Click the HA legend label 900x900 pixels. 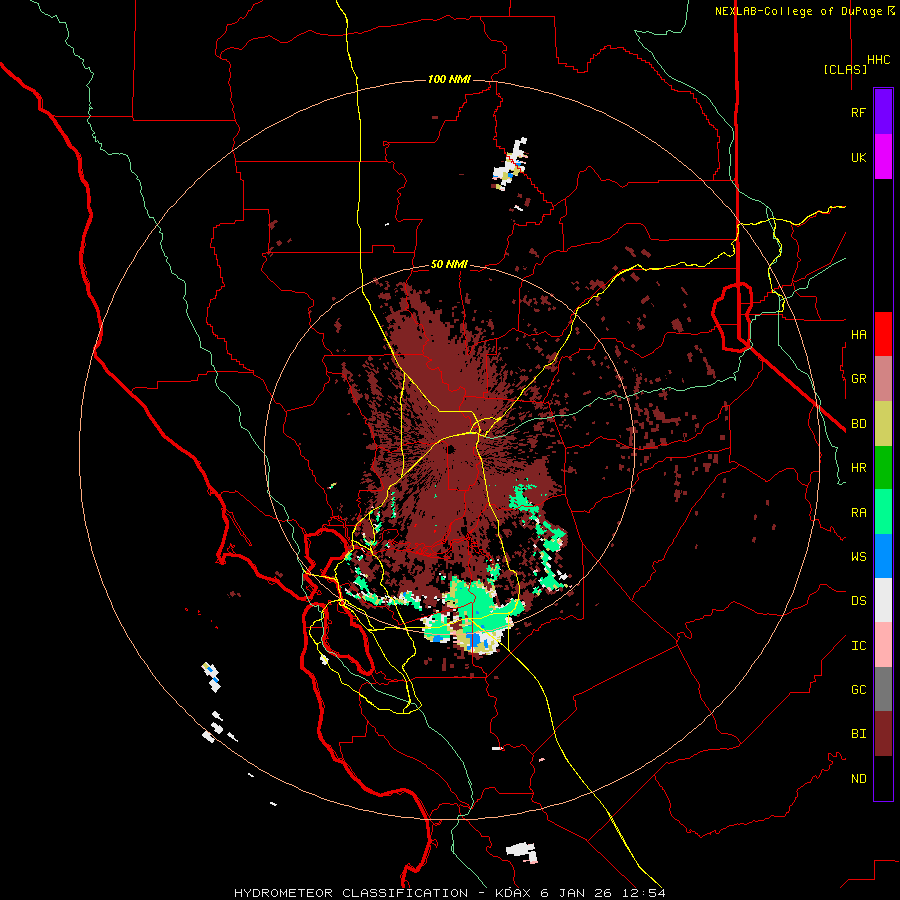coord(858,335)
